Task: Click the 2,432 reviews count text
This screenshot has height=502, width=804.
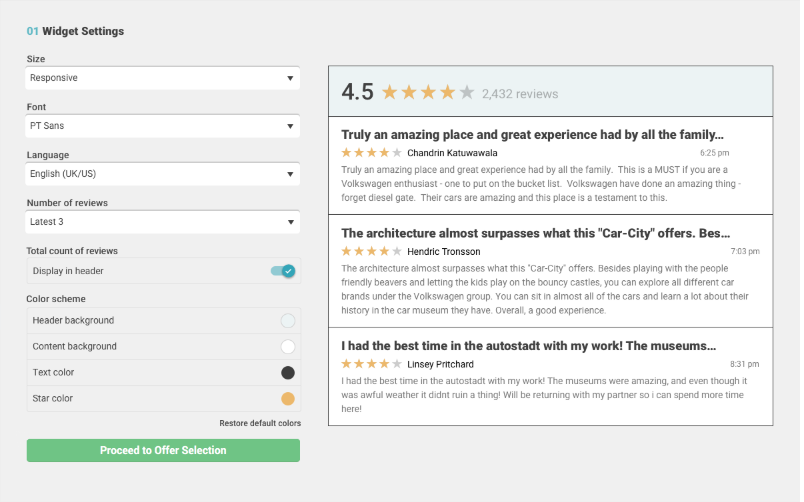Action: coord(520,94)
